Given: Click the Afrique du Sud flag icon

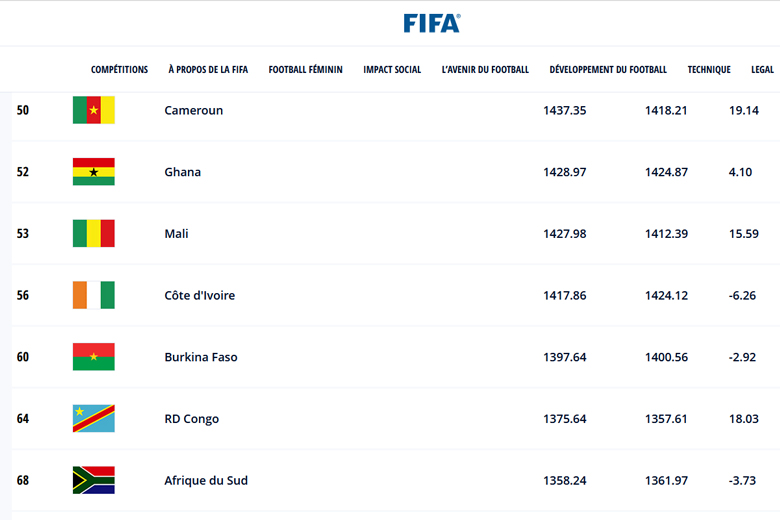Looking at the screenshot, I should [x=94, y=480].
